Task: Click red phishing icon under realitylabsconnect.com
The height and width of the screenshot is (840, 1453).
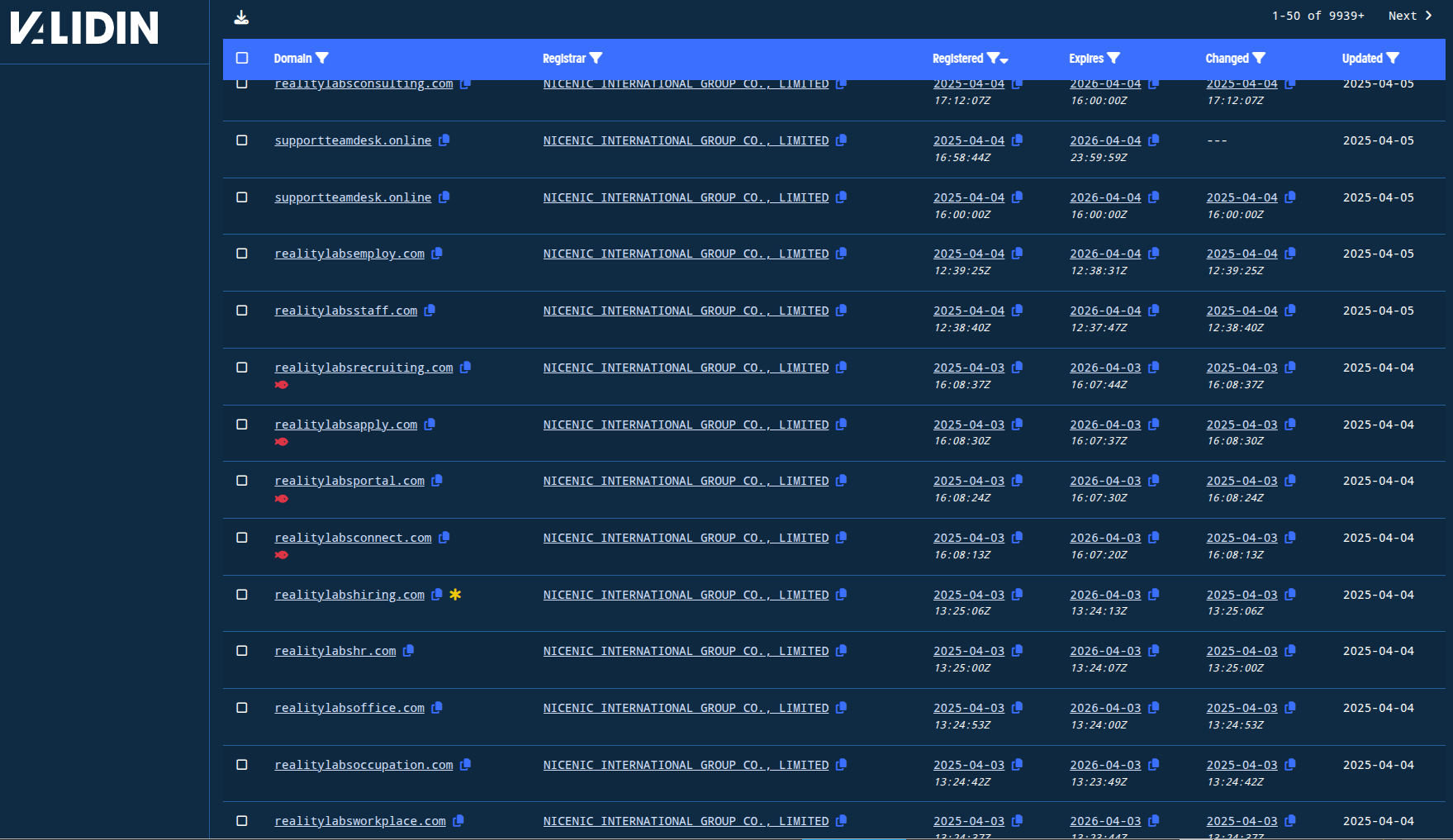Action: [282, 555]
